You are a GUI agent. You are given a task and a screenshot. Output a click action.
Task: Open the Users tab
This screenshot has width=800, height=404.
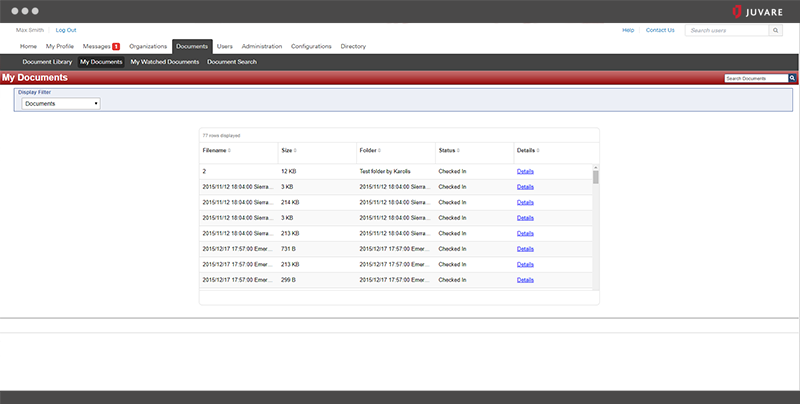pyautogui.click(x=224, y=46)
